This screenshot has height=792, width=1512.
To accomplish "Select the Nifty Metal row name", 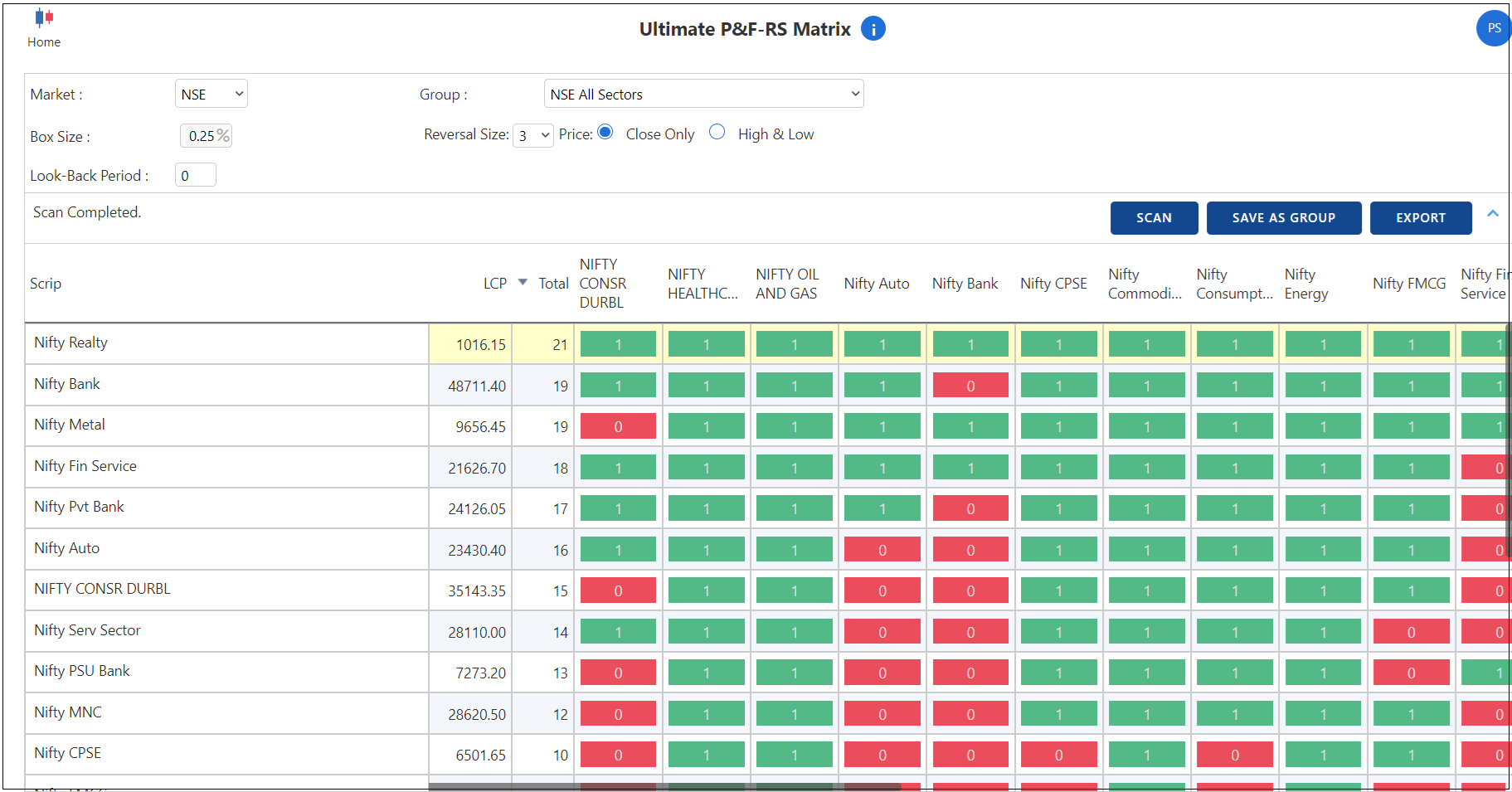I will click(x=70, y=425).
